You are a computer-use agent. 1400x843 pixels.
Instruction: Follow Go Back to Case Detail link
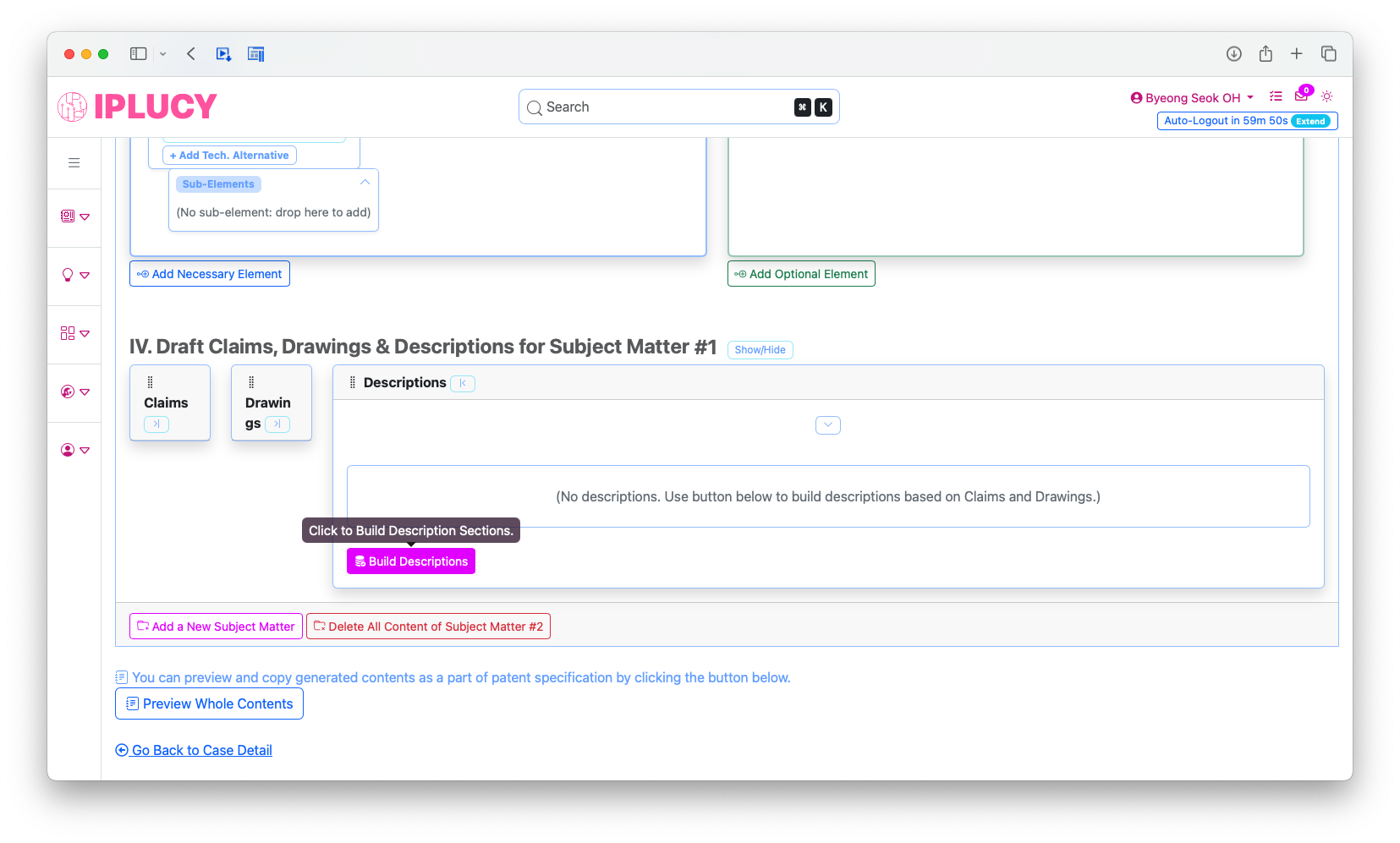(194, 750)
